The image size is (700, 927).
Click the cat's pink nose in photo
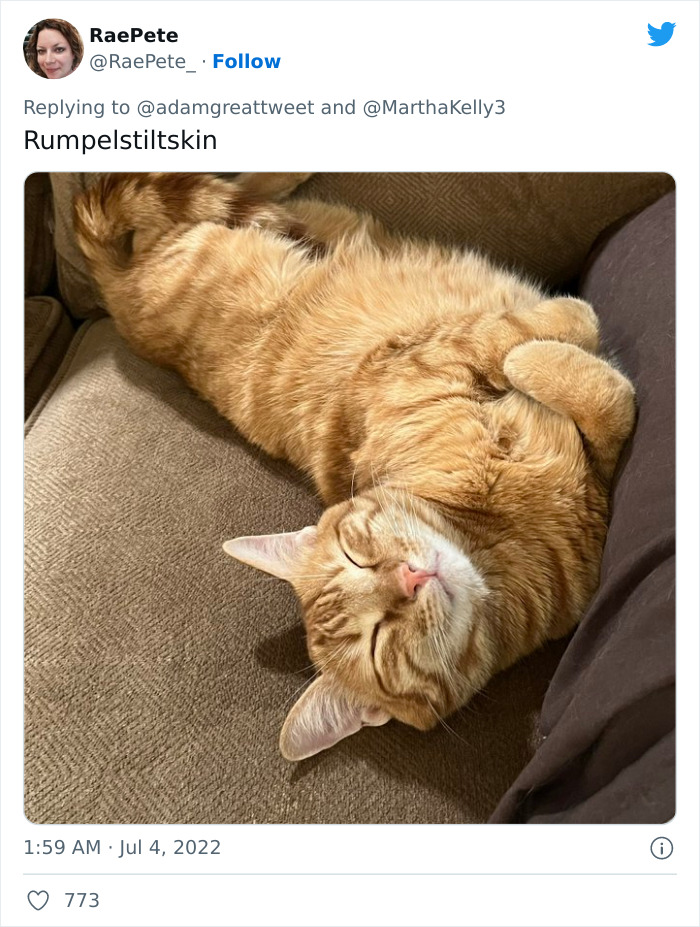(413, 578)
